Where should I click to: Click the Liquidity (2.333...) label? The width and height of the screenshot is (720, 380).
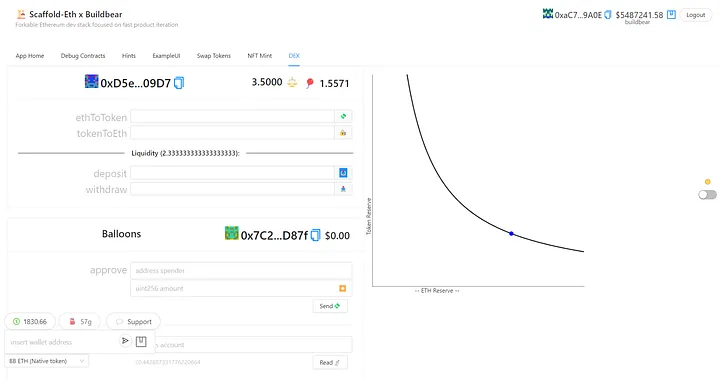pos(186,153)
